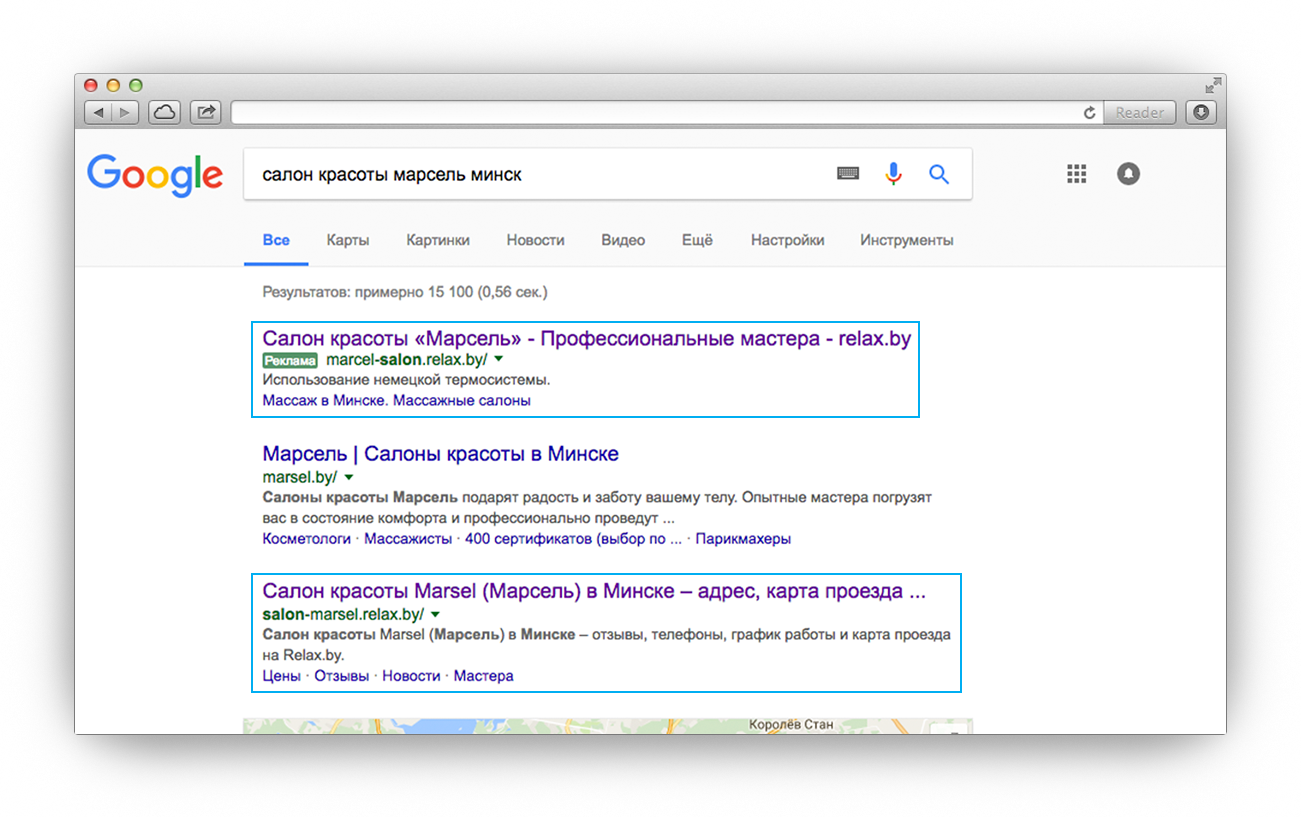This screenshot has width=1301, height=817.
Task: Click the Косметологи sitelink
Action: (306, 538)
